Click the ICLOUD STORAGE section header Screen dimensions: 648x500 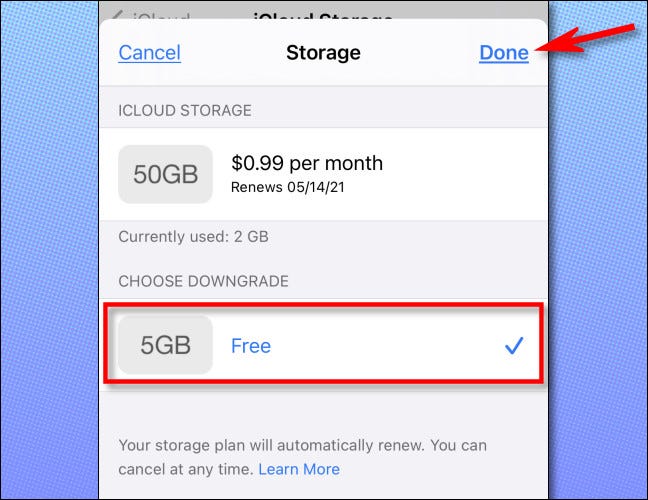(x=185, y=111)
